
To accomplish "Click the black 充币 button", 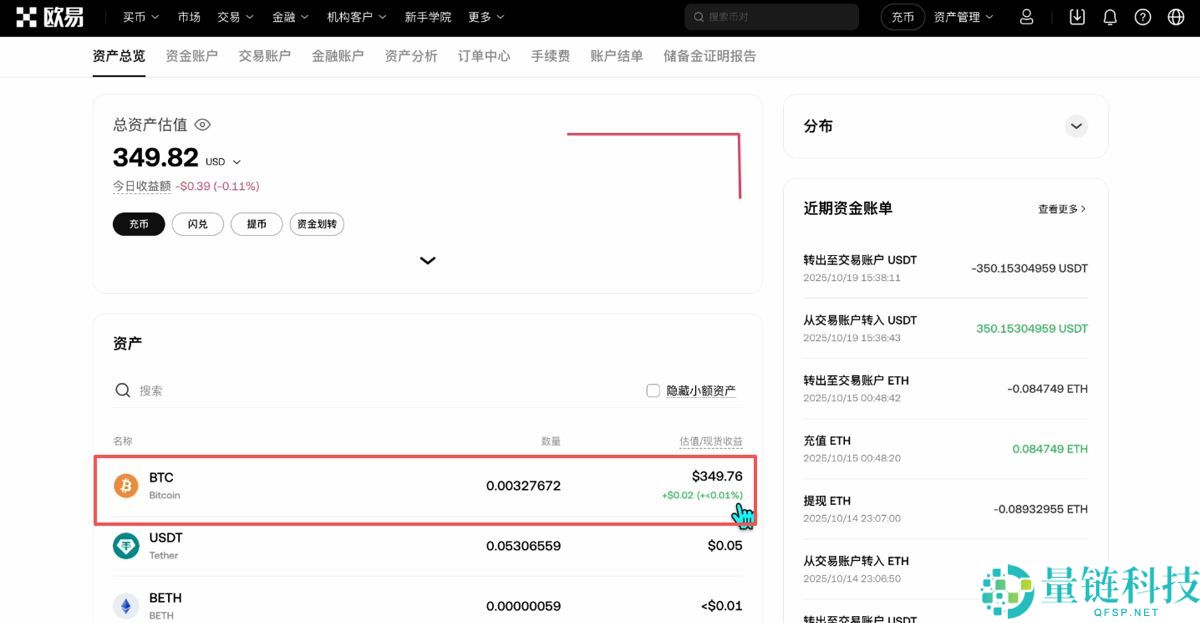I will 138,224.
